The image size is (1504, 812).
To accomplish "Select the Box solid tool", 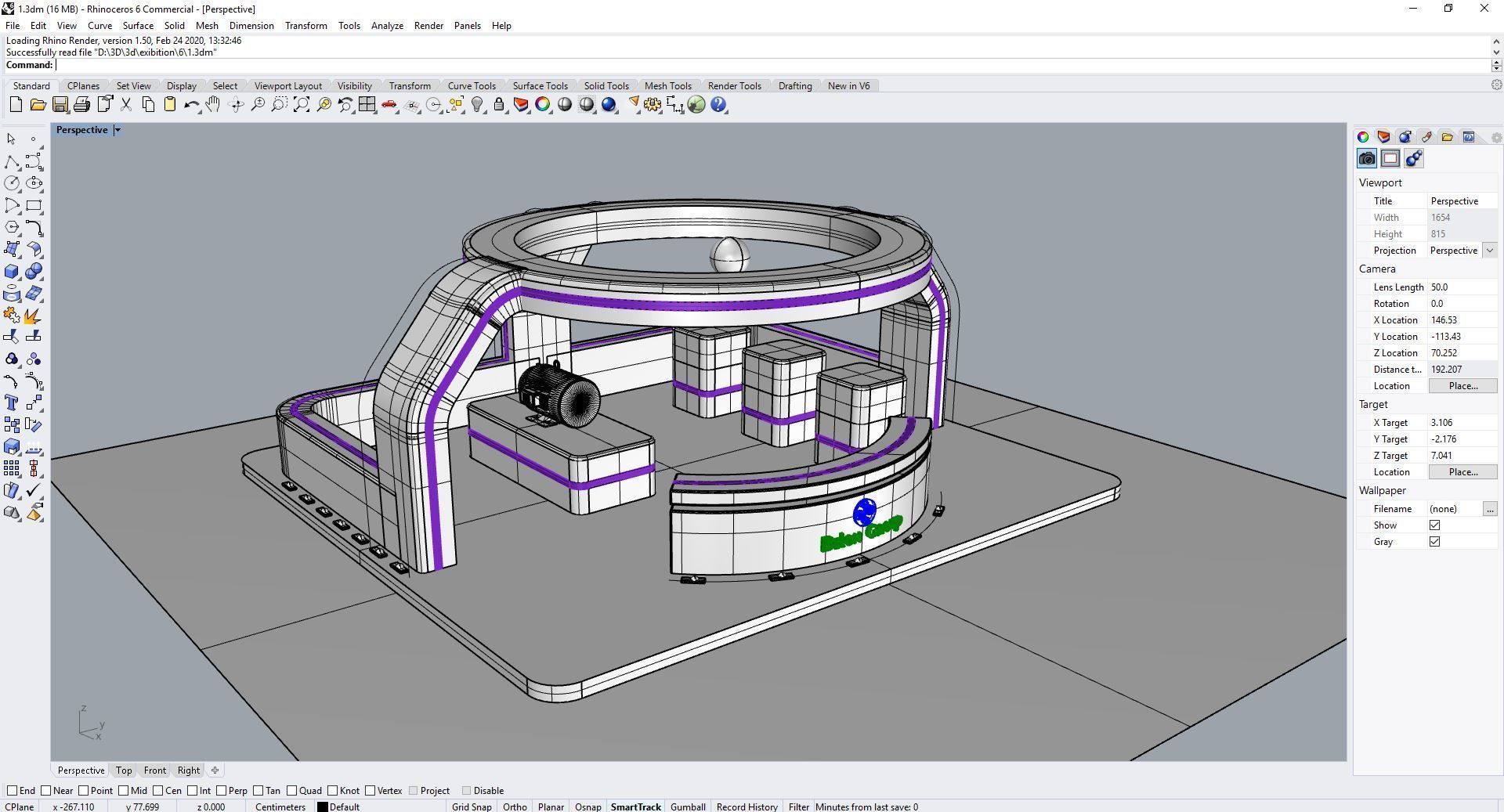I will 12,272.
